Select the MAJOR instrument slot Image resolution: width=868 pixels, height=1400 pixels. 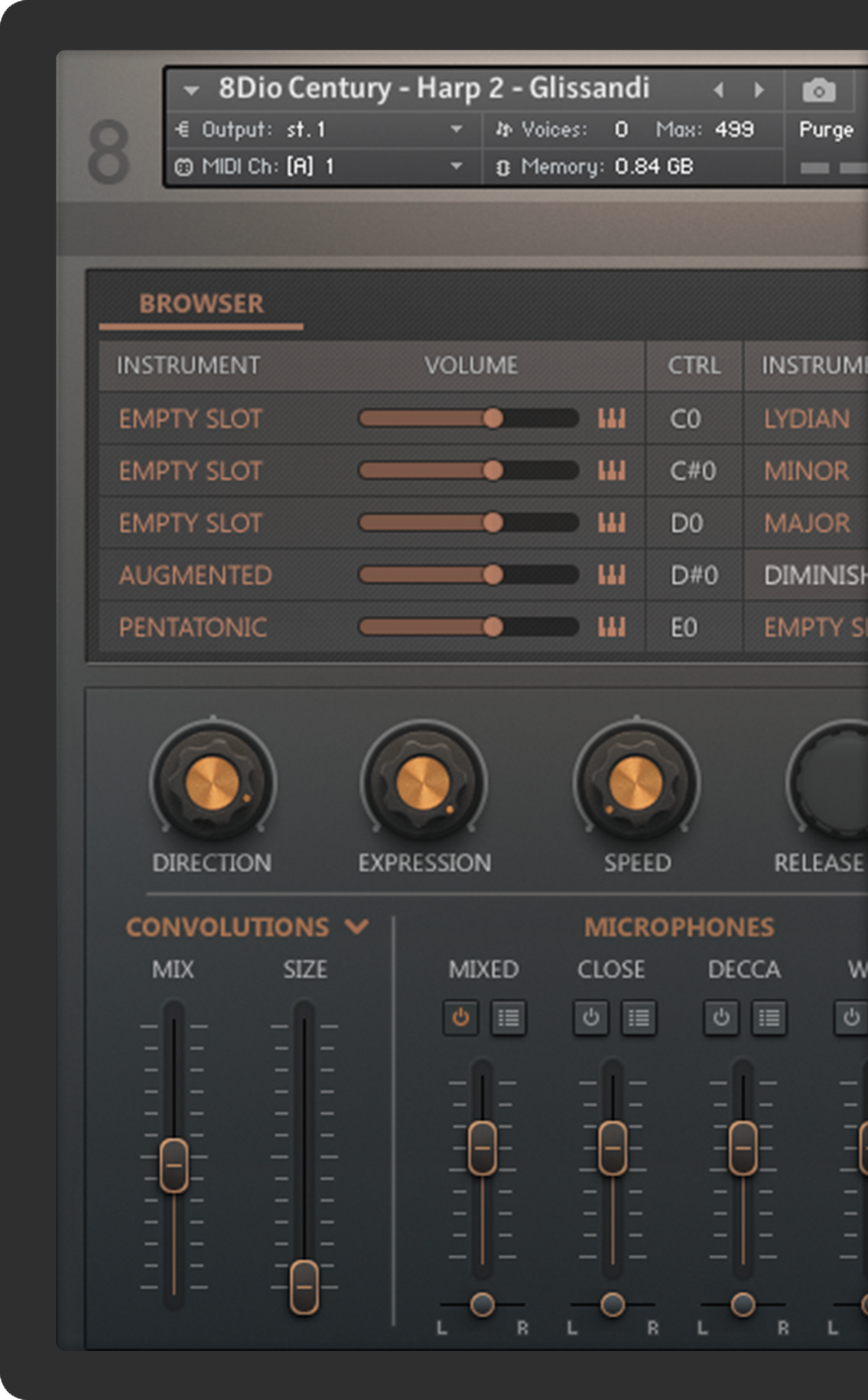[807, 523]
